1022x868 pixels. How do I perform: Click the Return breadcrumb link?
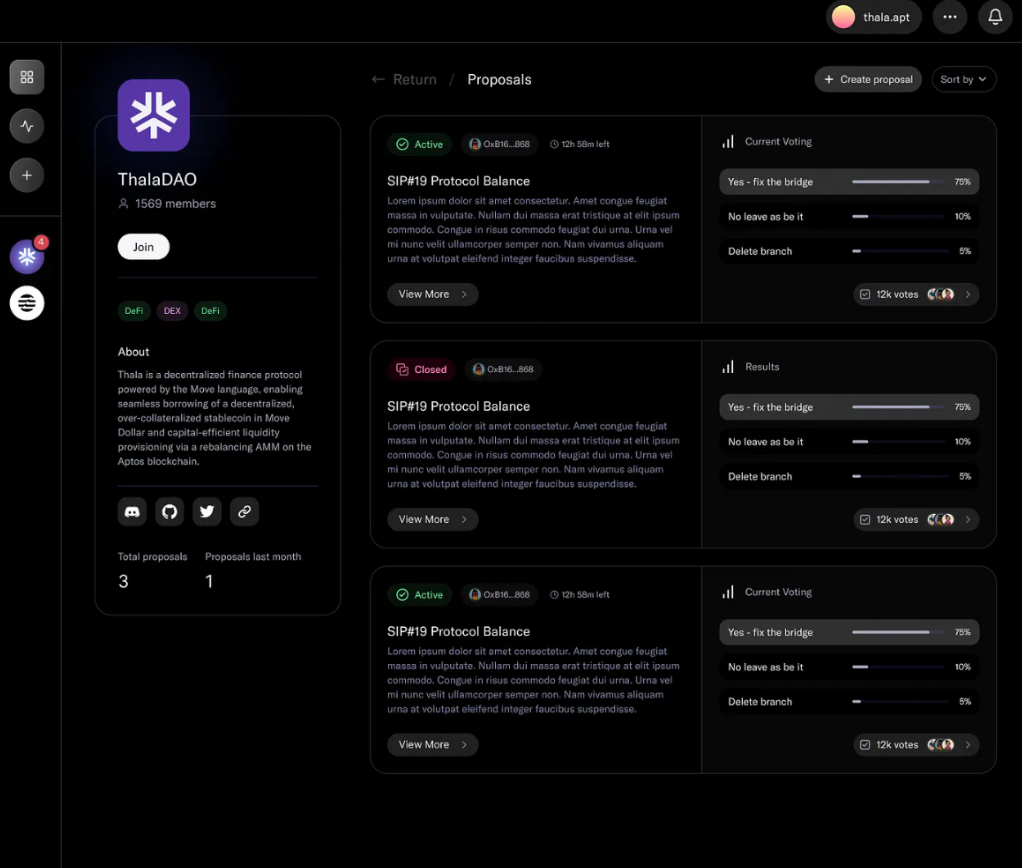click(415, 80)
